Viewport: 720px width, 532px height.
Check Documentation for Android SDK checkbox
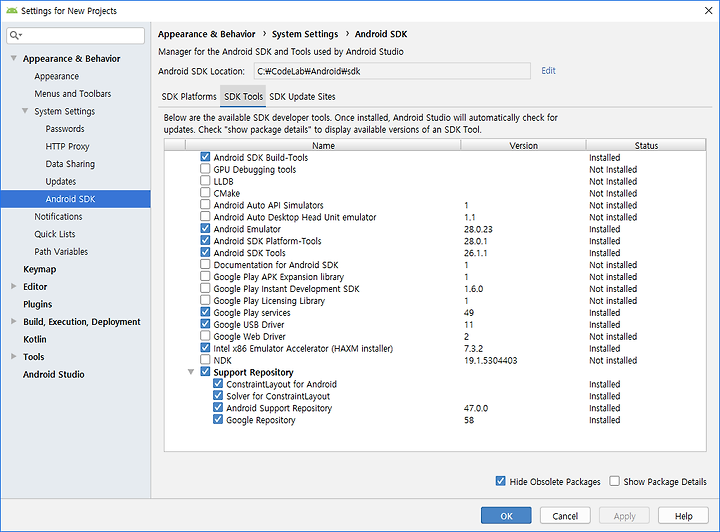[205, 264]
